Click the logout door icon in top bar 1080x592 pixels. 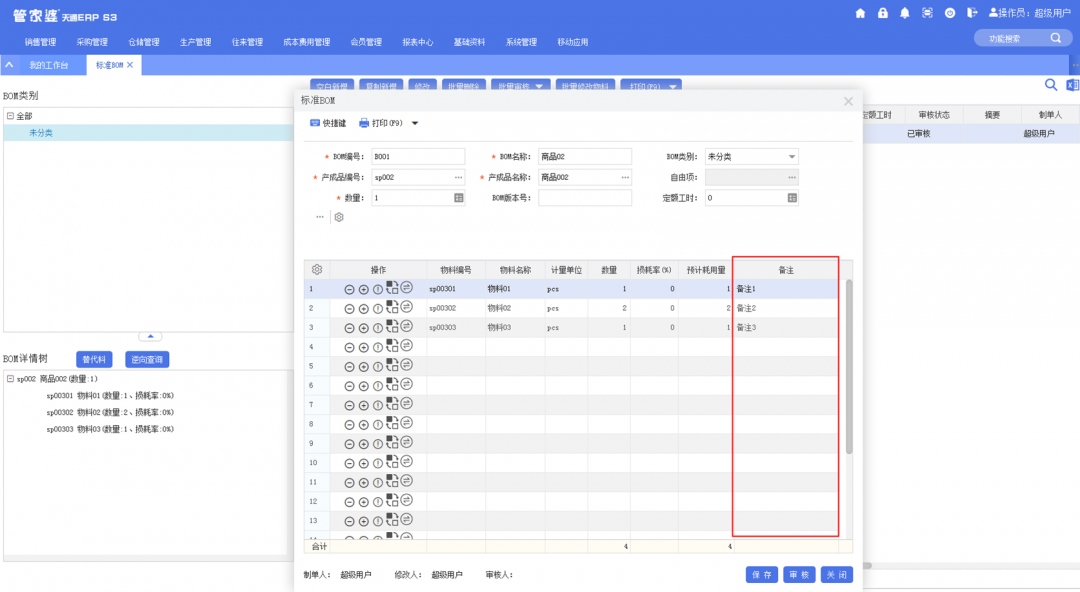[x=971, y=13]
